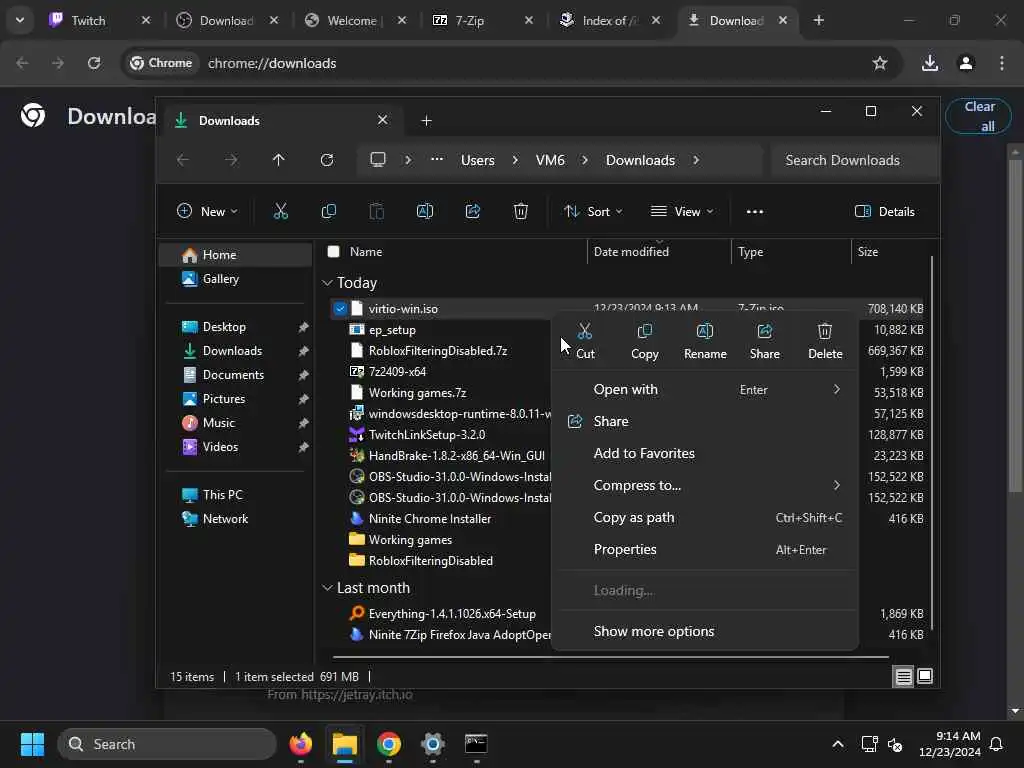
Task: Unpin Desktop from Quick access
Action: tap(303, 327)
